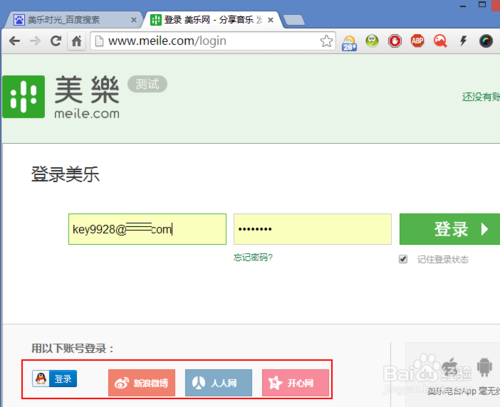500x407 pixels.
Task: Click the green smiley face extension icon
Action: tap(372, 41)
